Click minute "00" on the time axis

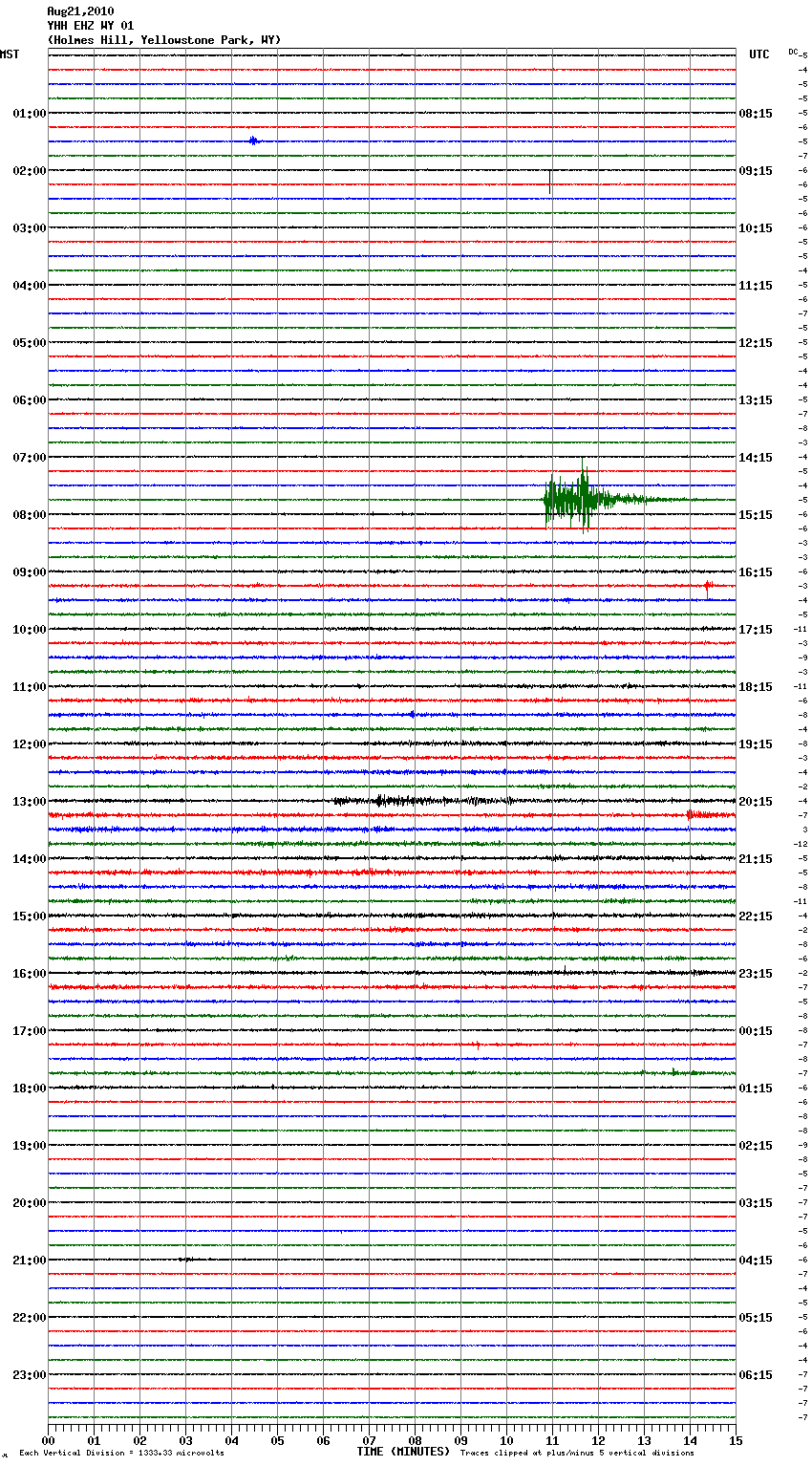pyautogui.click(x=48, y=1440)
